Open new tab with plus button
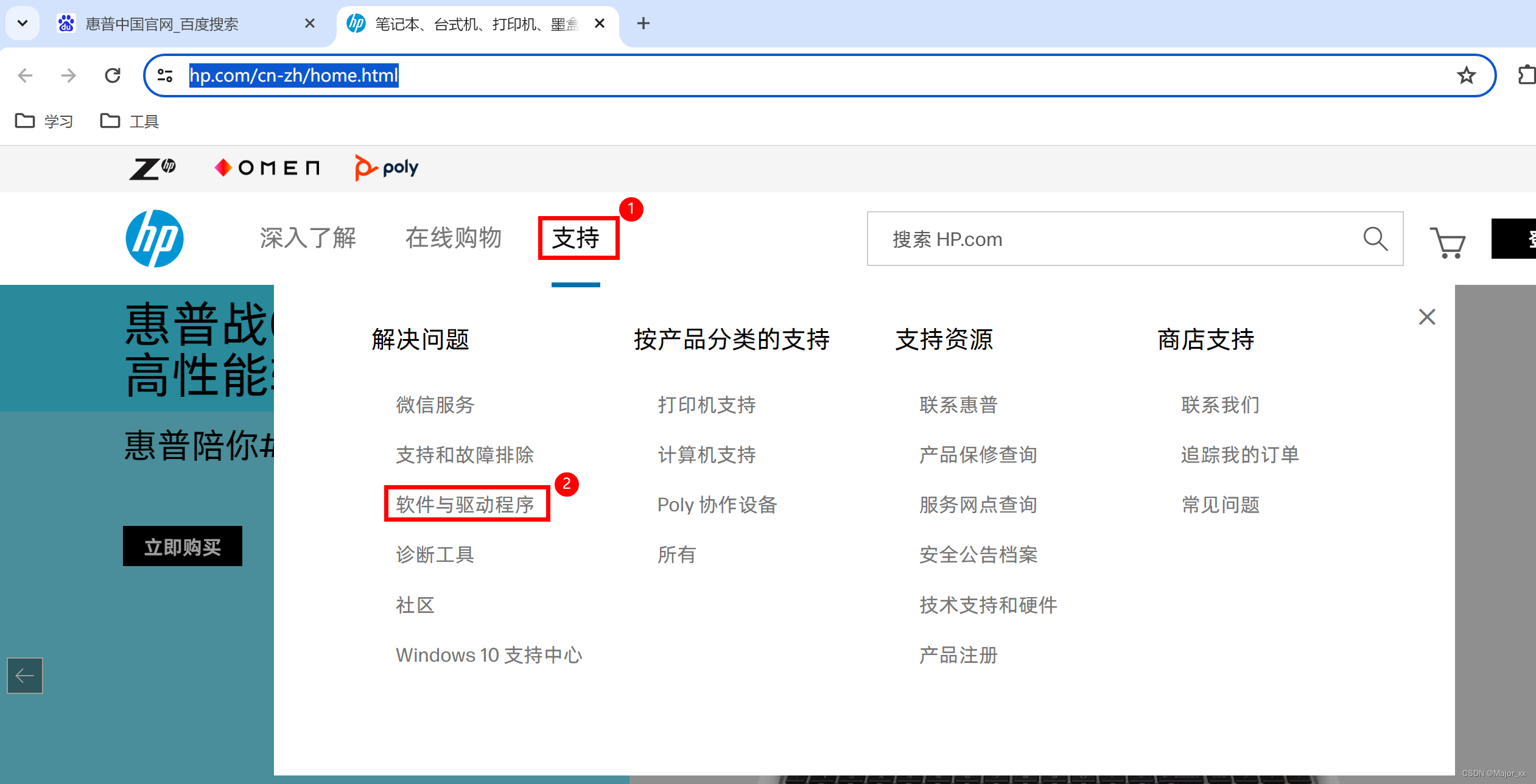 point(644,24)
